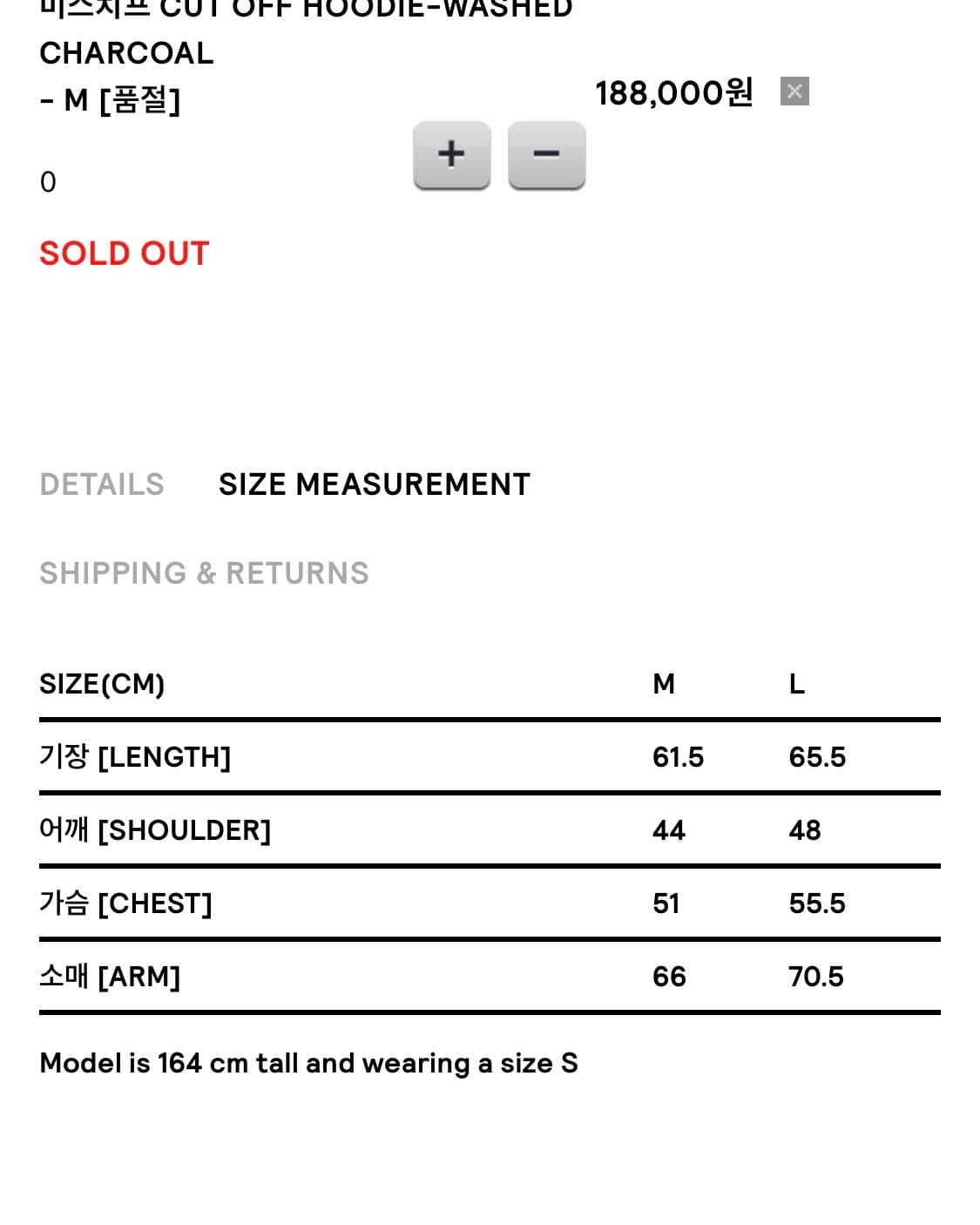The image size is (980, 1225).
Task: Click the 70.5 L arm value
Action: click(x=815, y=976)
